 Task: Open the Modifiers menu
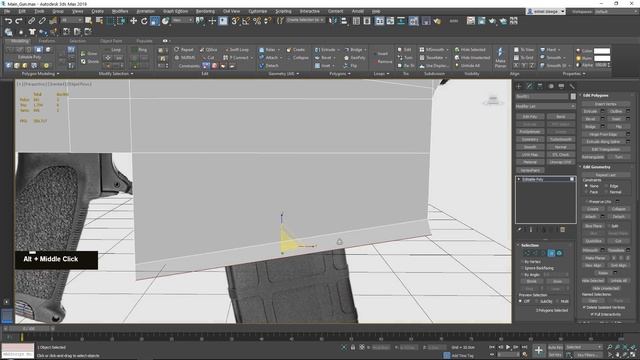tap(120, 11)
